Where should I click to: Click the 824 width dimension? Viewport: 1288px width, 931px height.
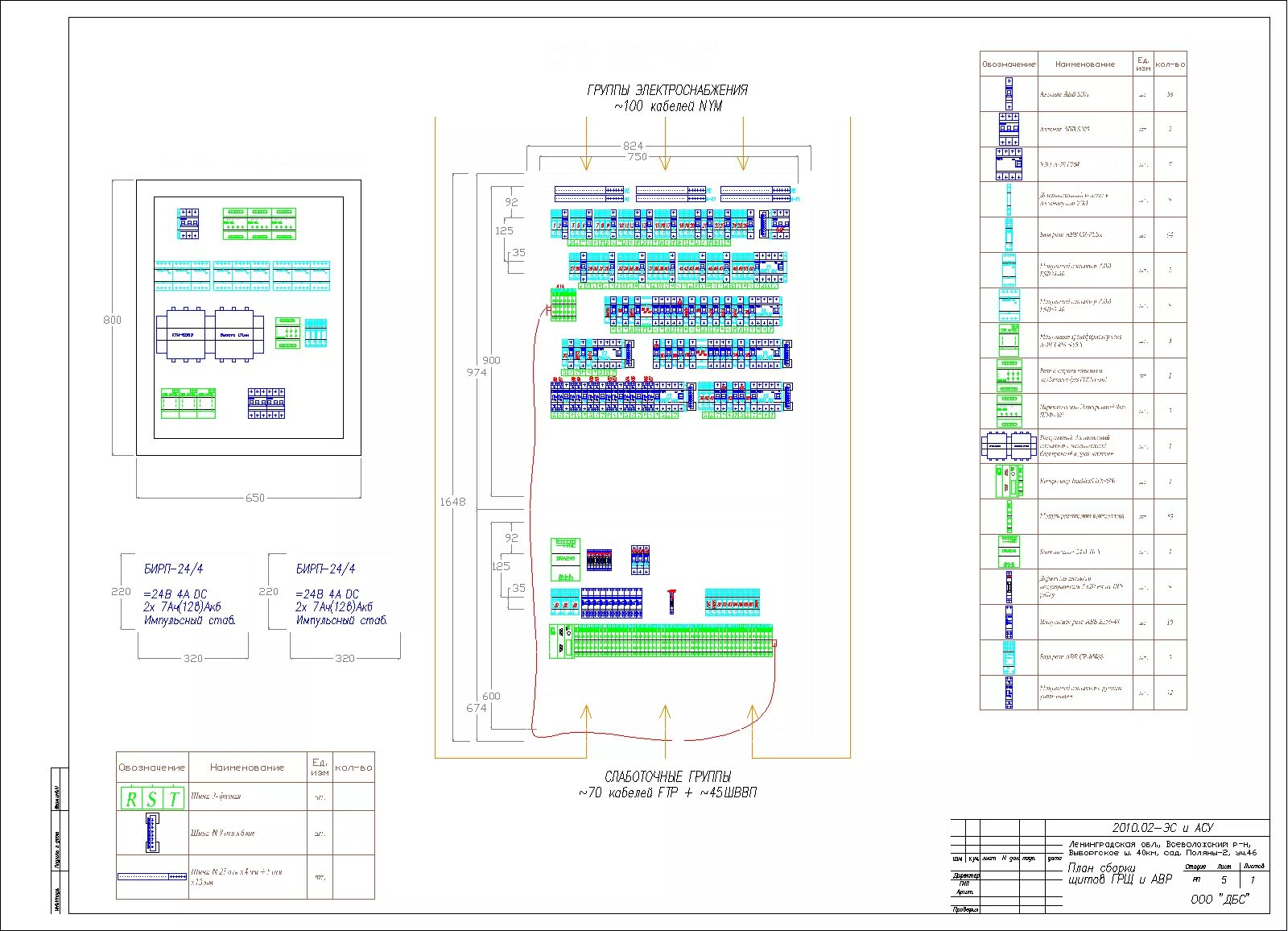click(x=634, y=146)
